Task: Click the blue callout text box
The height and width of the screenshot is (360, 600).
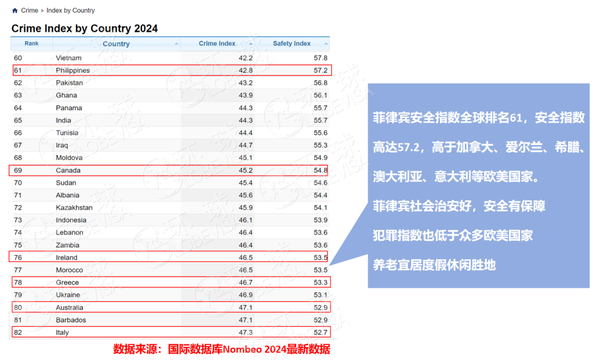Action: (x=478, y=186)
